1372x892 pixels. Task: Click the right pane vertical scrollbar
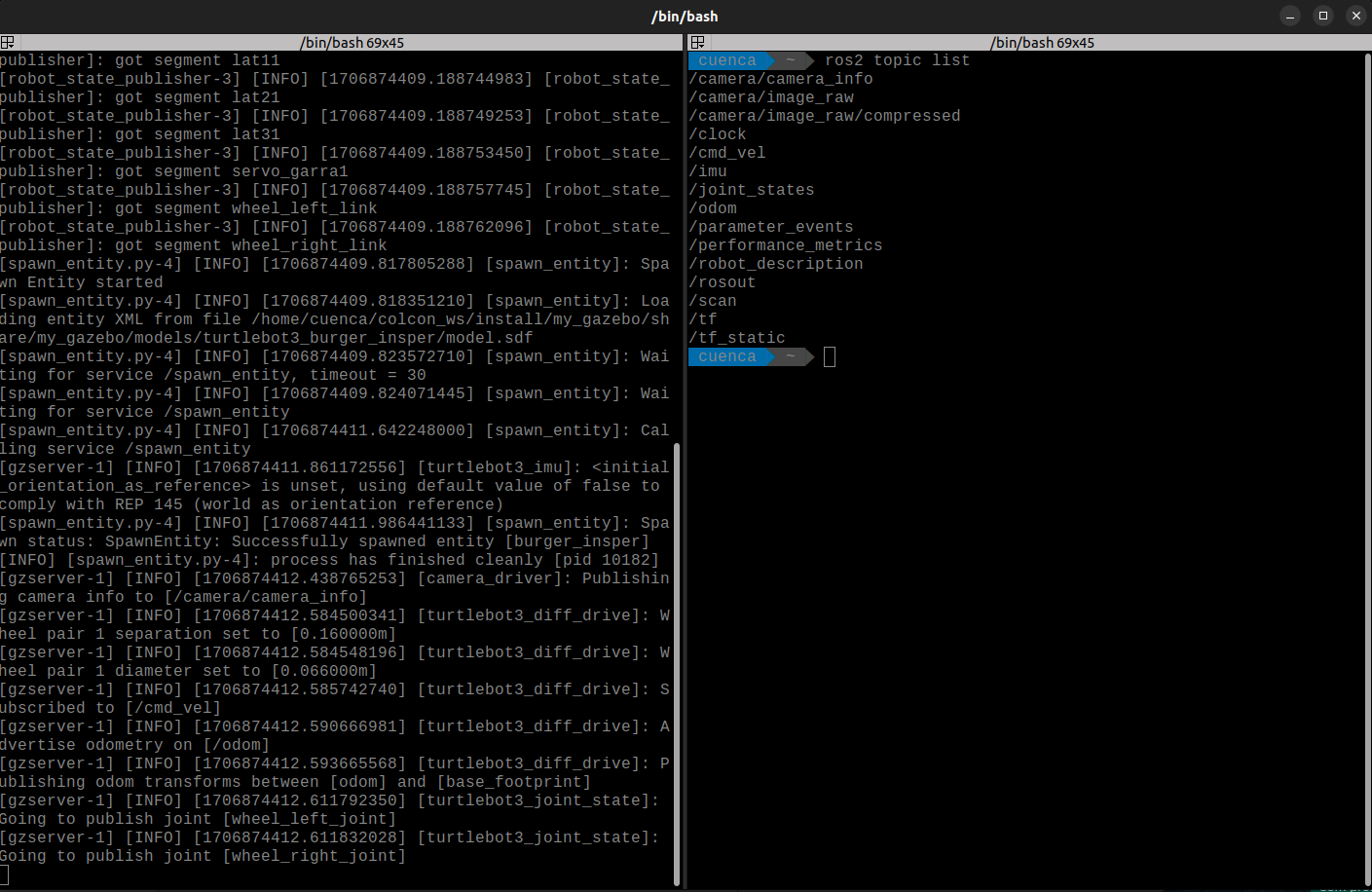(1366, 469)
